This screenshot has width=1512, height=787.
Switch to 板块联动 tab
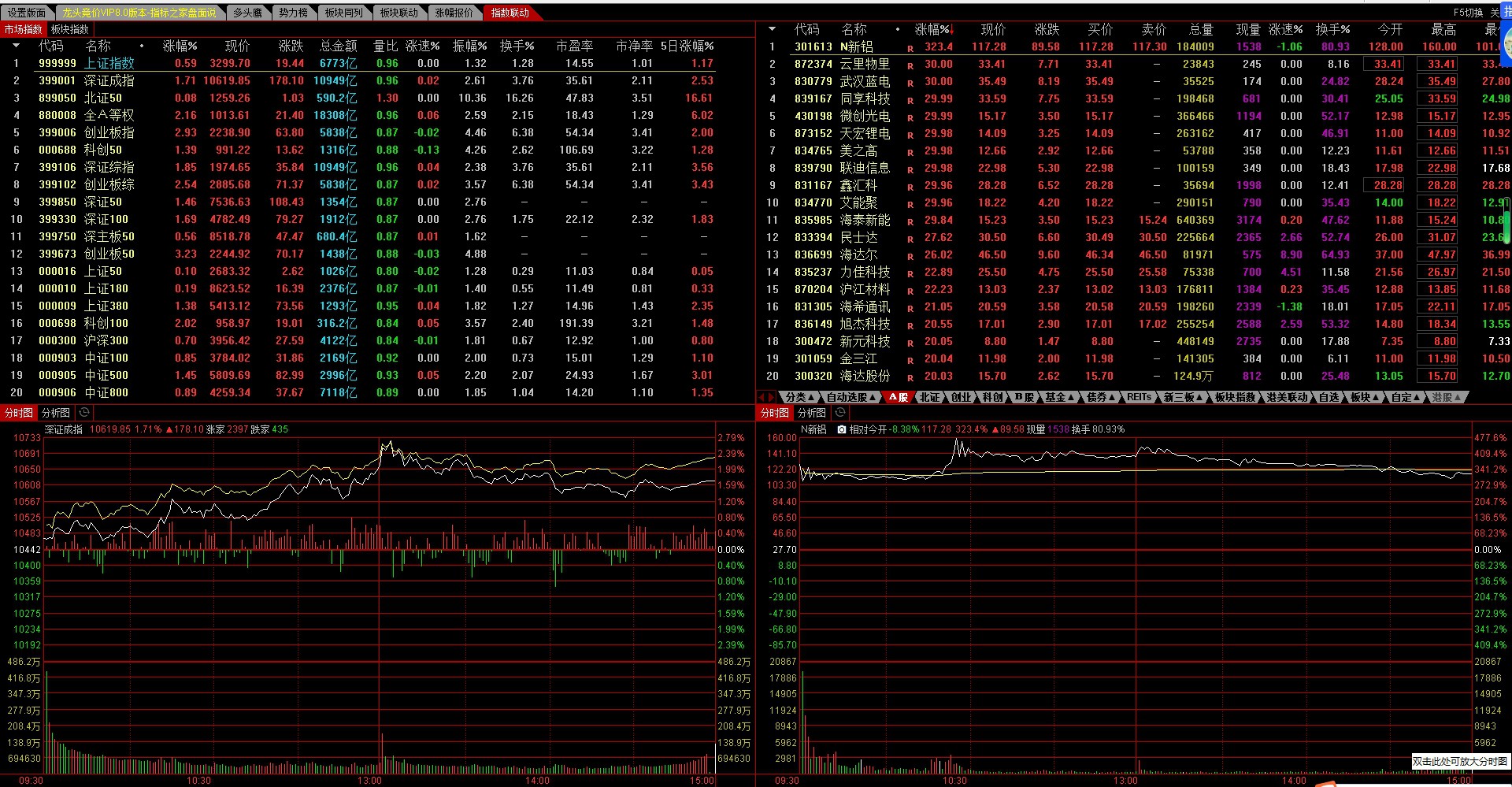pyautogui.click(x=399, y=13)
